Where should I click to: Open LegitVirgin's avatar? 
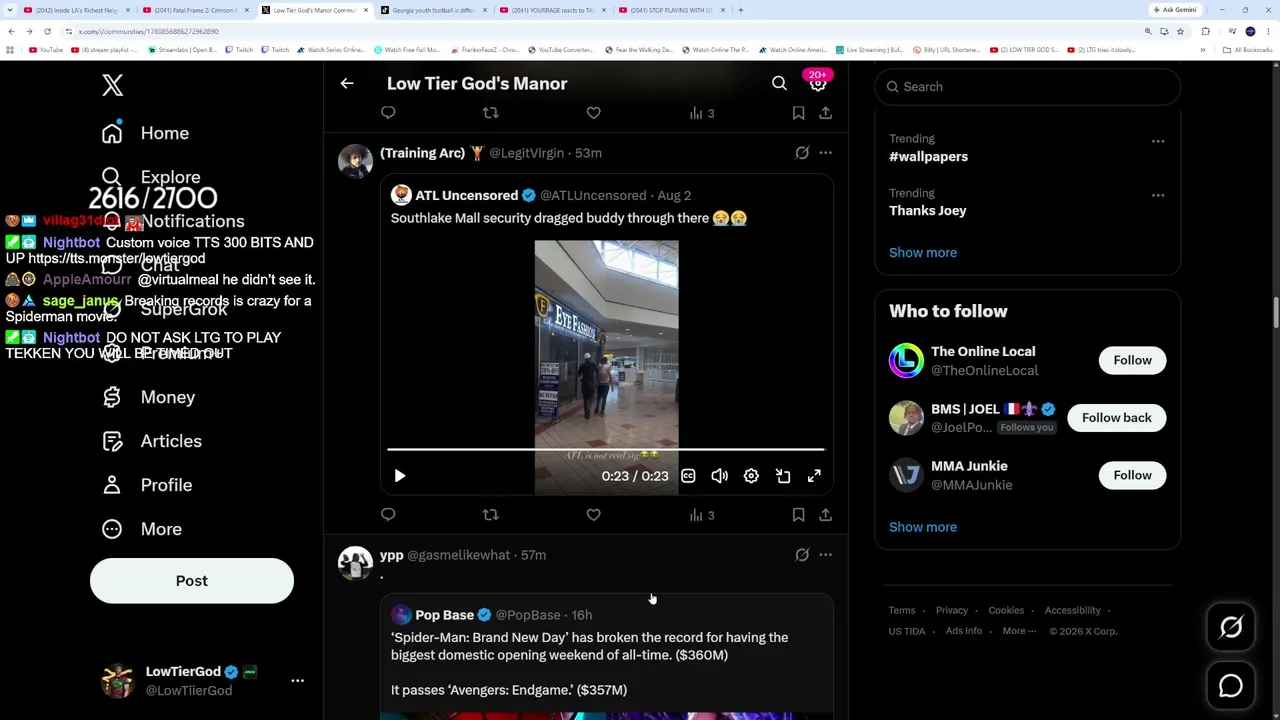point(355,161)
